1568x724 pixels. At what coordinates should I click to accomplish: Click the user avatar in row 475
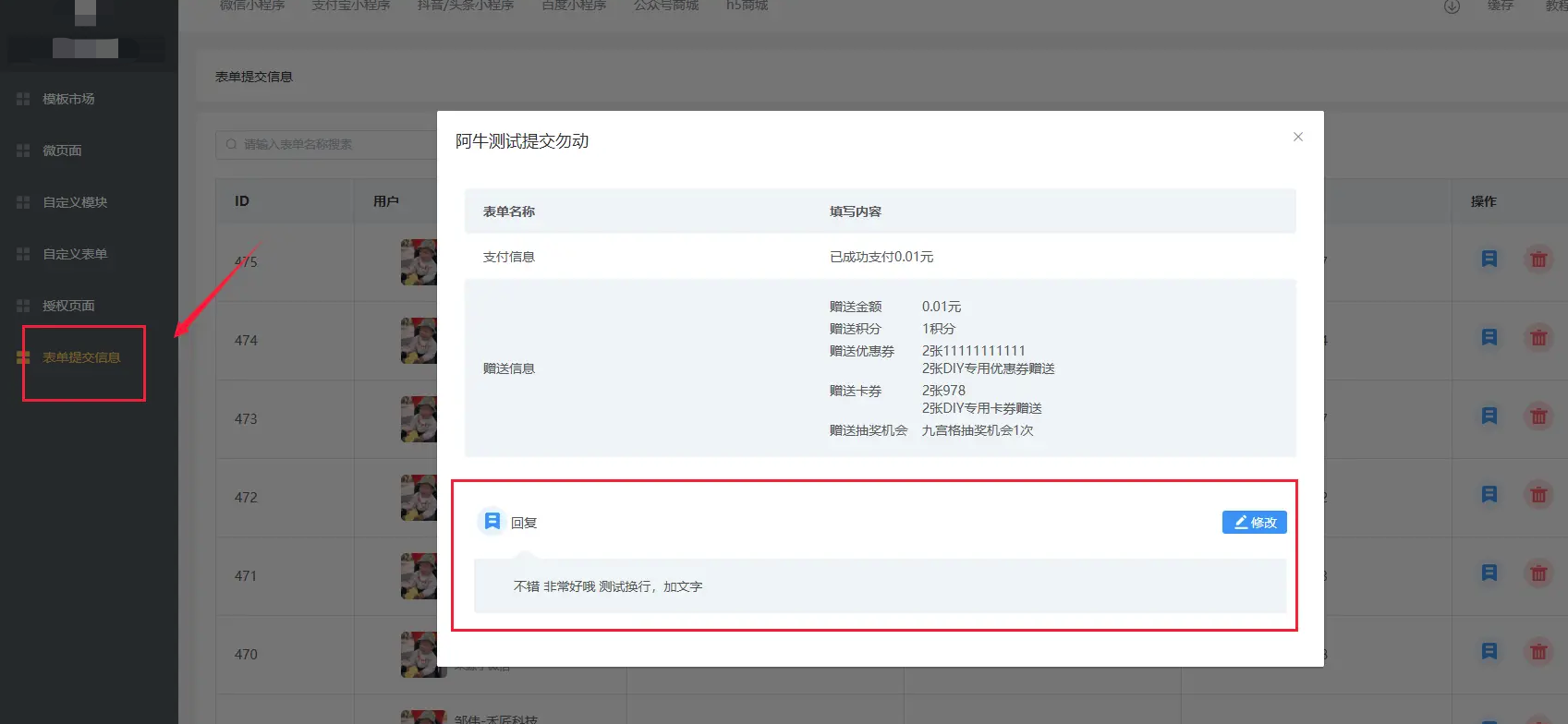(419, 262)
